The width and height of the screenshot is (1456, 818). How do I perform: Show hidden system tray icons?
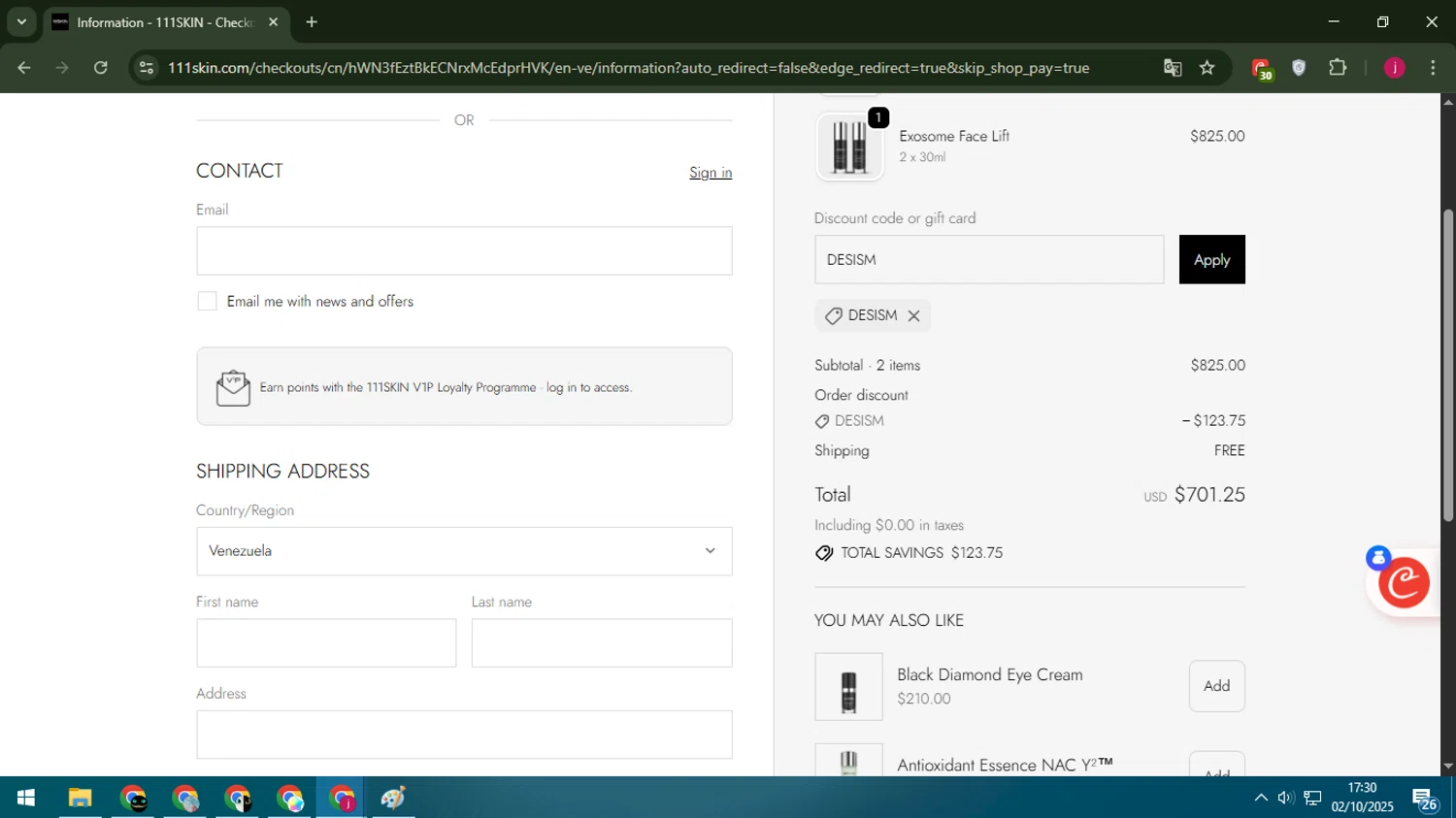click(1261, 798)
